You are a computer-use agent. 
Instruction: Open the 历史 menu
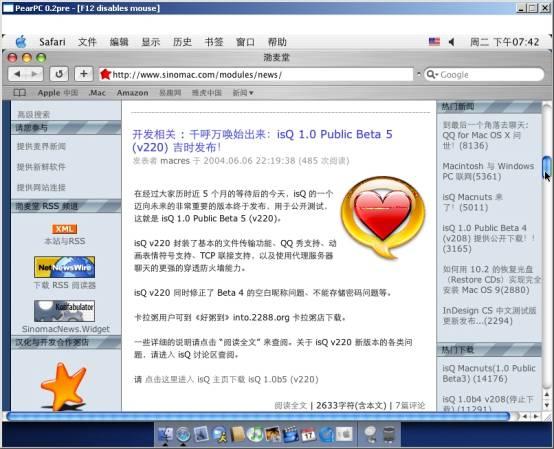(182, 42)
